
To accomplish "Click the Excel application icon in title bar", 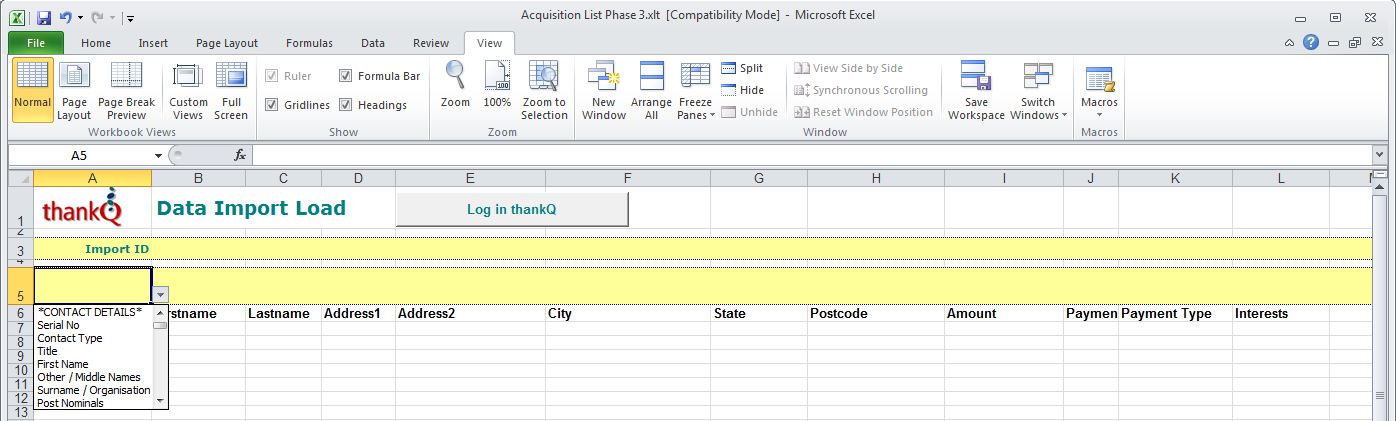I will point(17,16).
